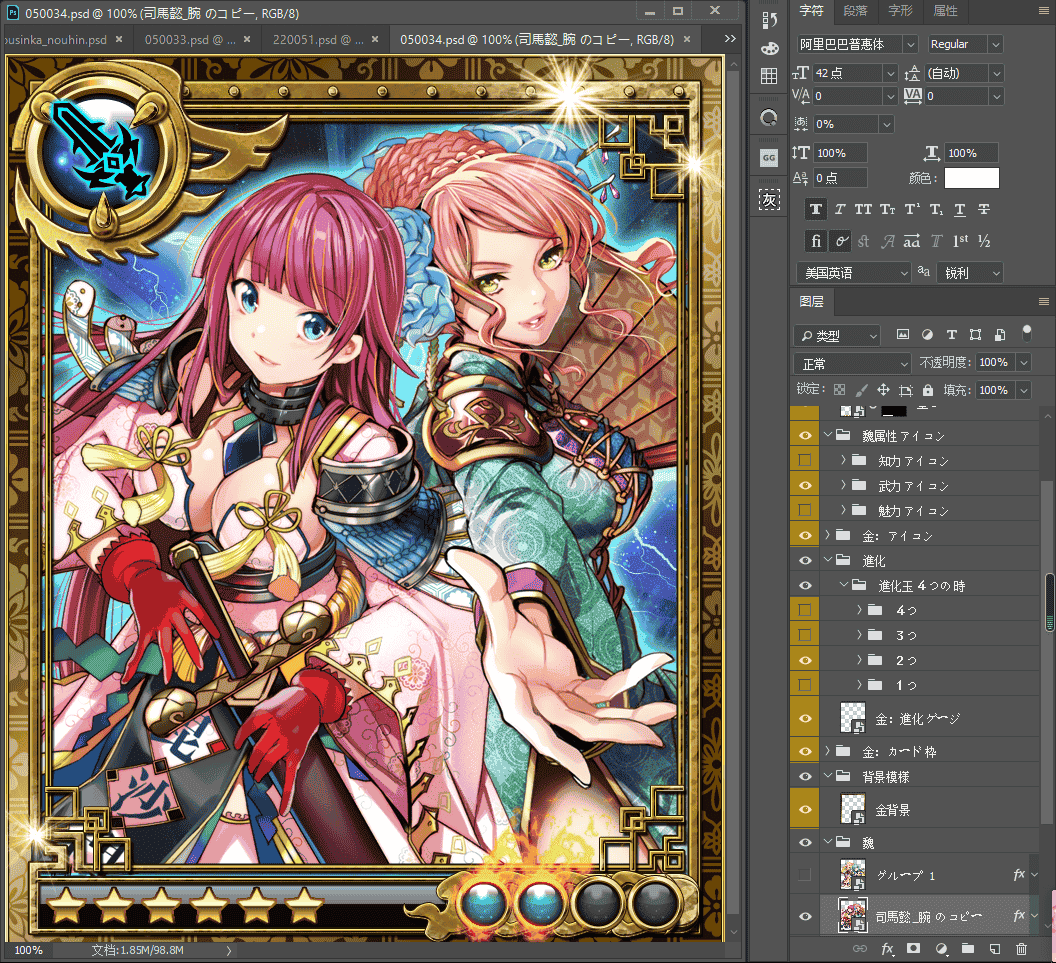Viewport: 1056px width, 963px height.
Task: Hide the 魏属性アイコン layer group
Action: point(805,436)
